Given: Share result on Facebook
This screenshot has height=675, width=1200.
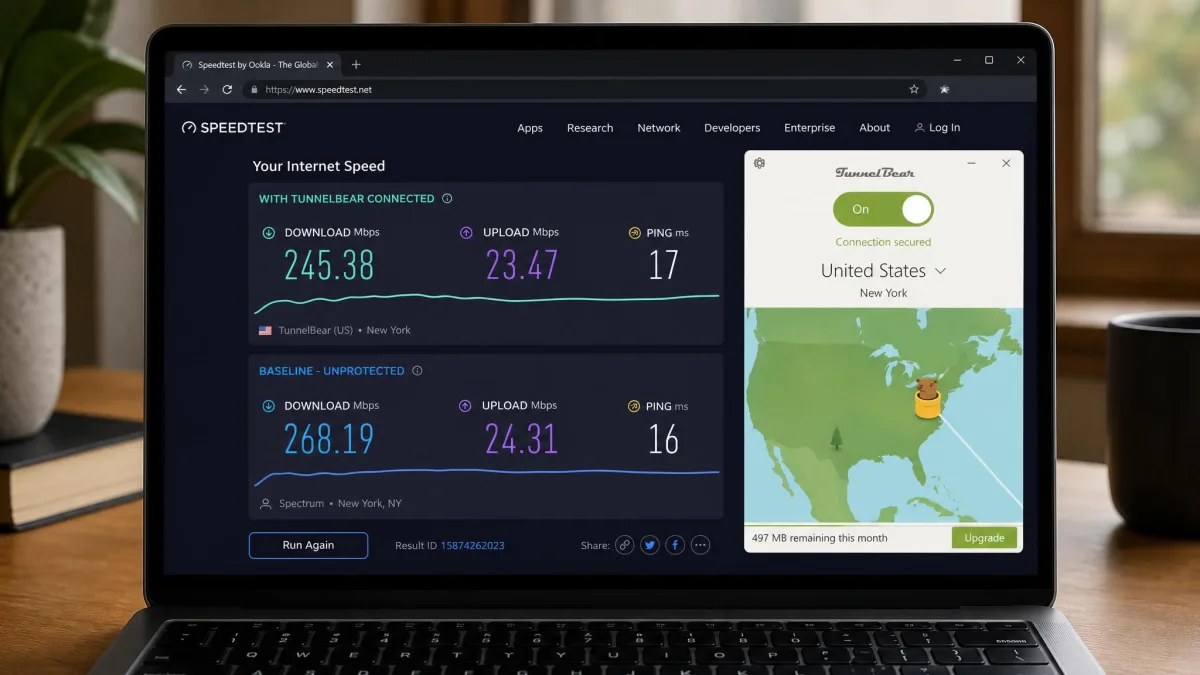Looking at the screenshot, I should [675, 545].
